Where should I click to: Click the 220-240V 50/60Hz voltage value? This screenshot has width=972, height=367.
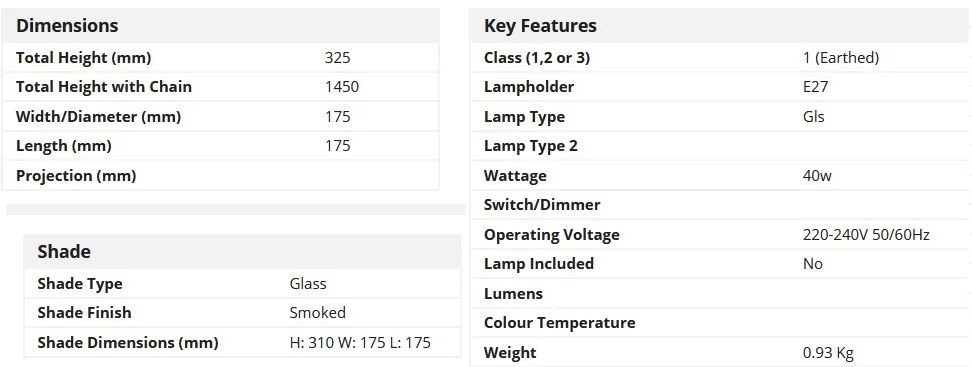866,235
